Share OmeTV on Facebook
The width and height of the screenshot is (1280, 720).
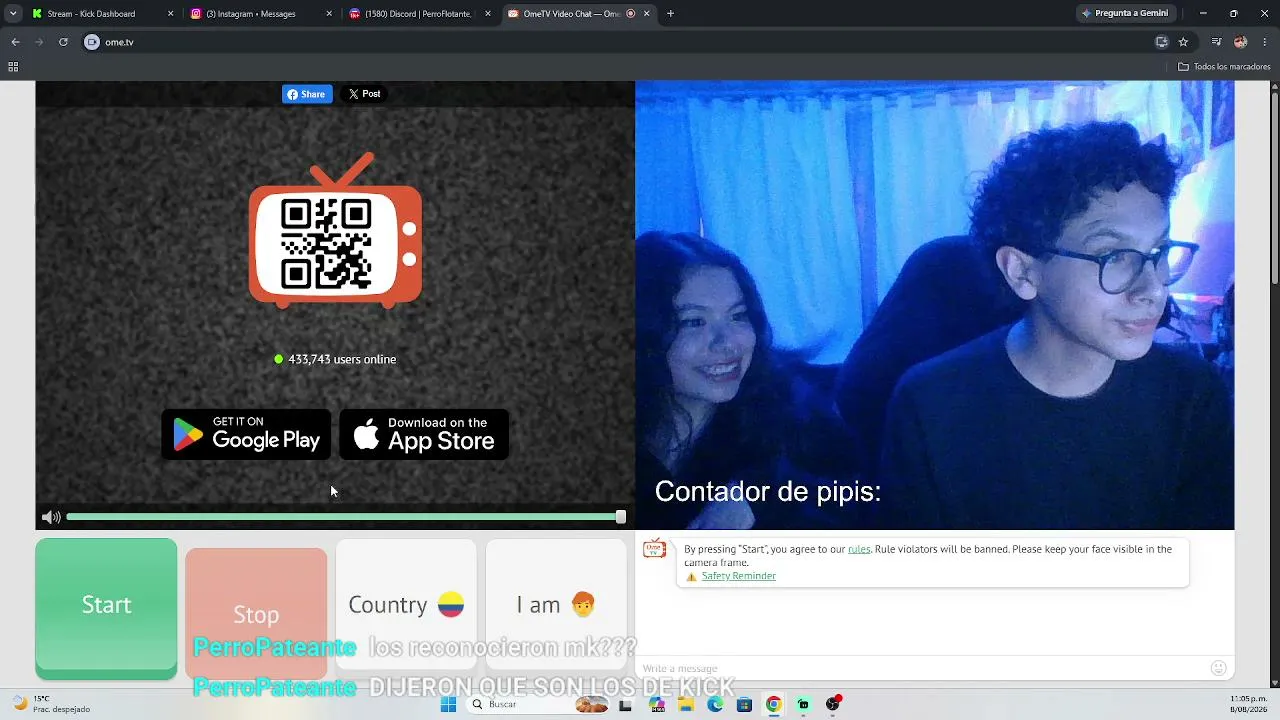tap(307, 94)
